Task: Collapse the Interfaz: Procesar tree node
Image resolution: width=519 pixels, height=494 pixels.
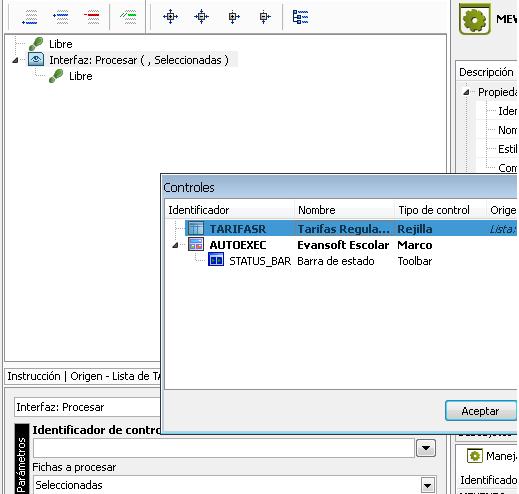Action: (x=15, y=60)
